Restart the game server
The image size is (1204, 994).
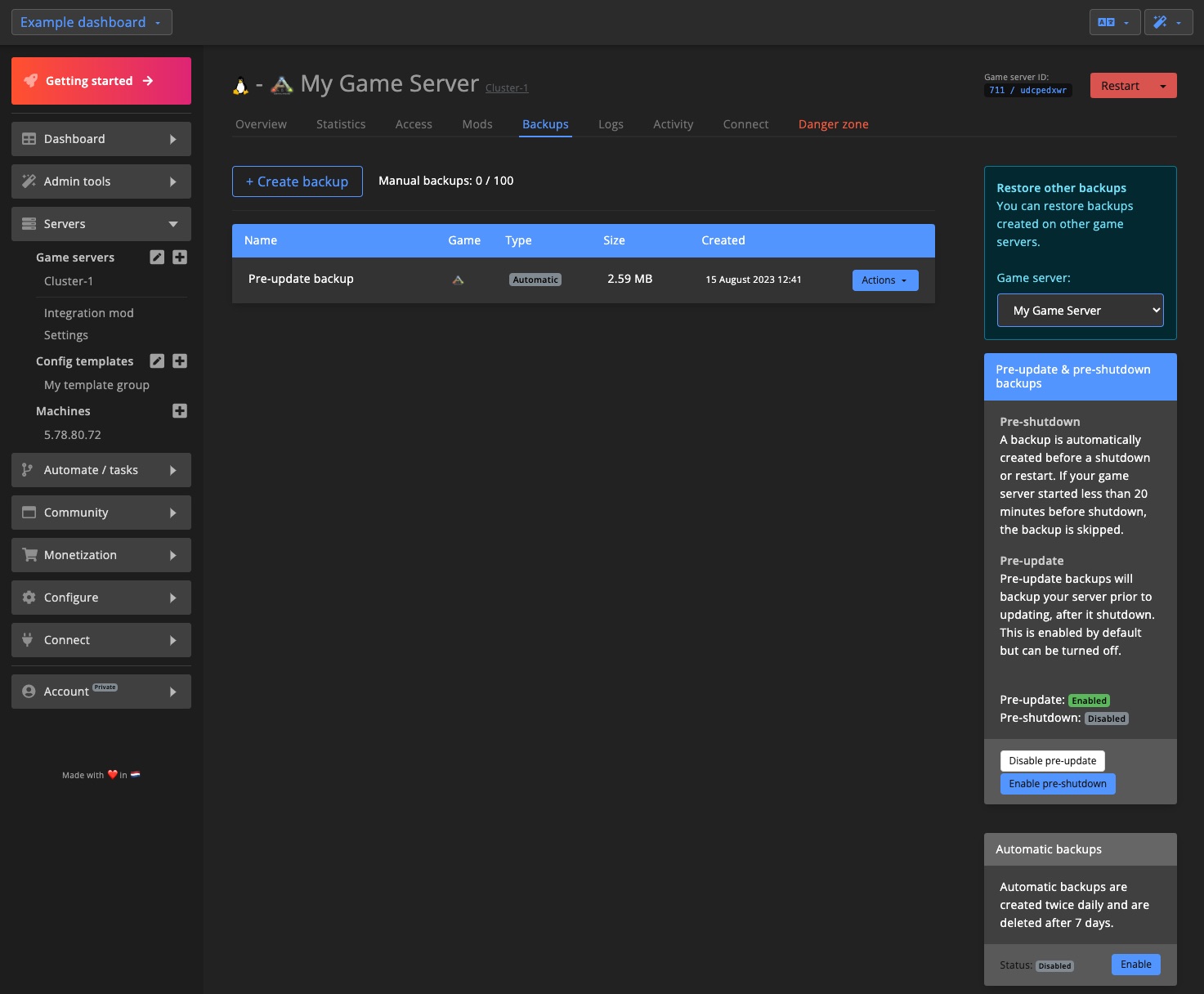tap(1121, 85)
